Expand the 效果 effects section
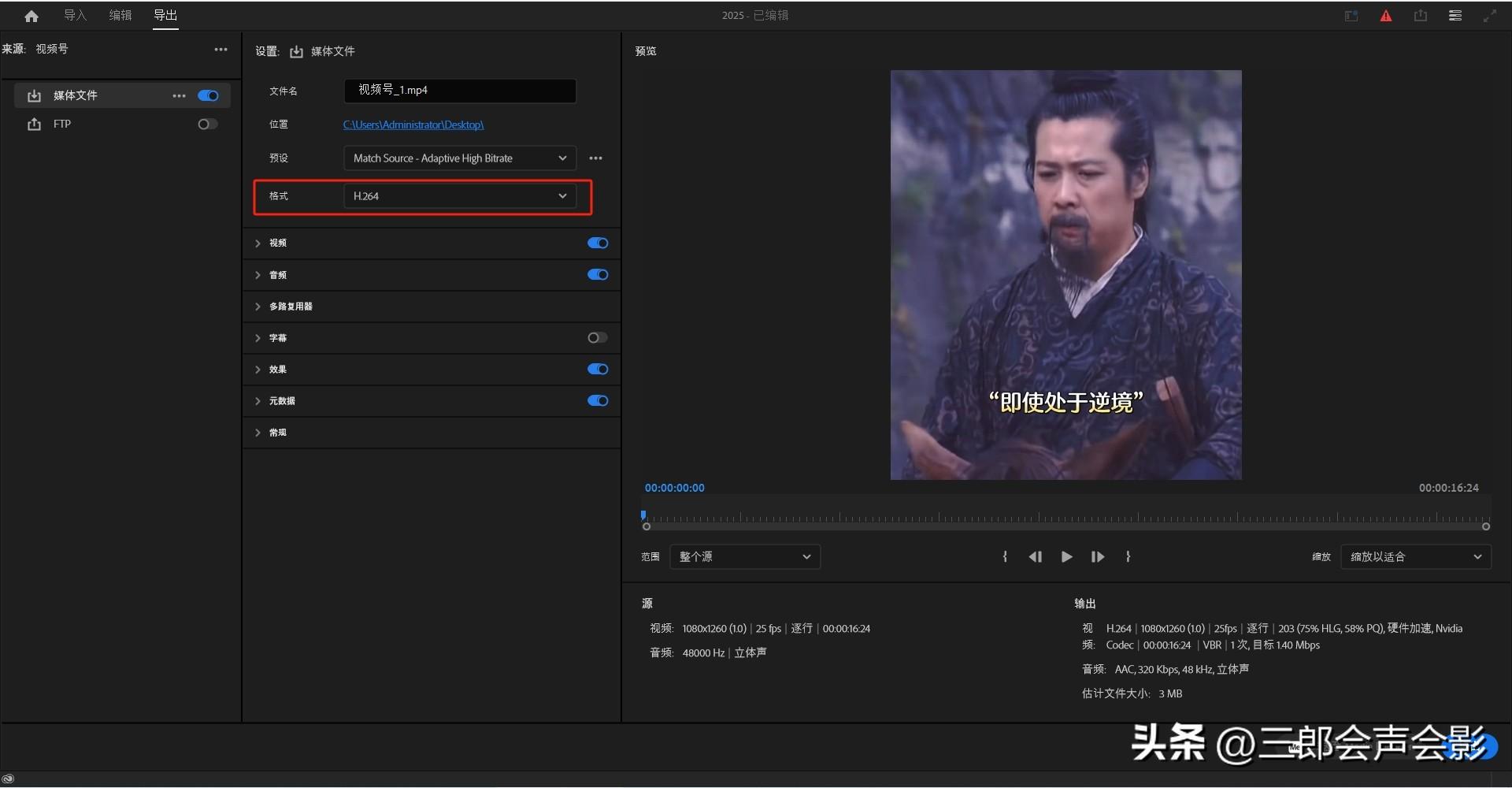 pos(258,370)
